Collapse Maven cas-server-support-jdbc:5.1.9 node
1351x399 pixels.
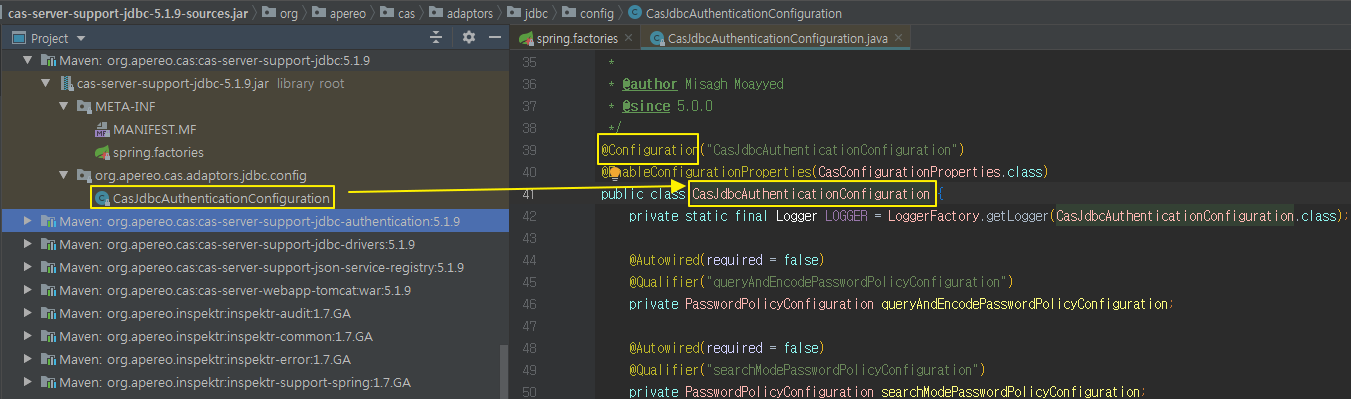(27, 60)
